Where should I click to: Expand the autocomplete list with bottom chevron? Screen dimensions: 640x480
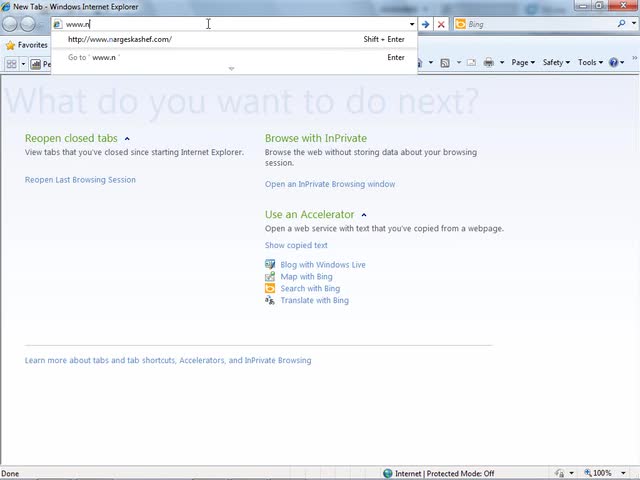(231, 69)
